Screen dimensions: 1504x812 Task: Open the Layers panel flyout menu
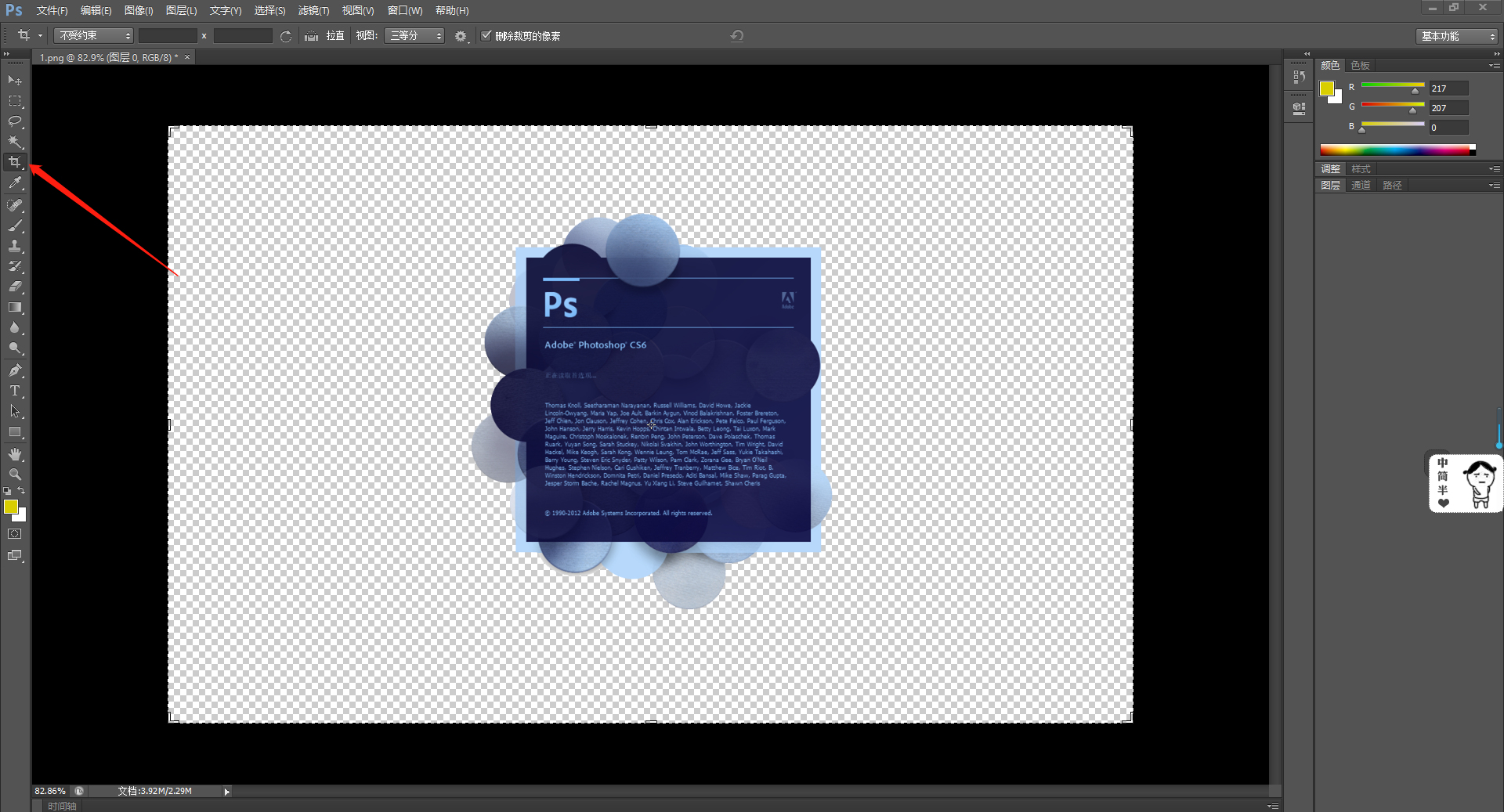(1494, 186)
